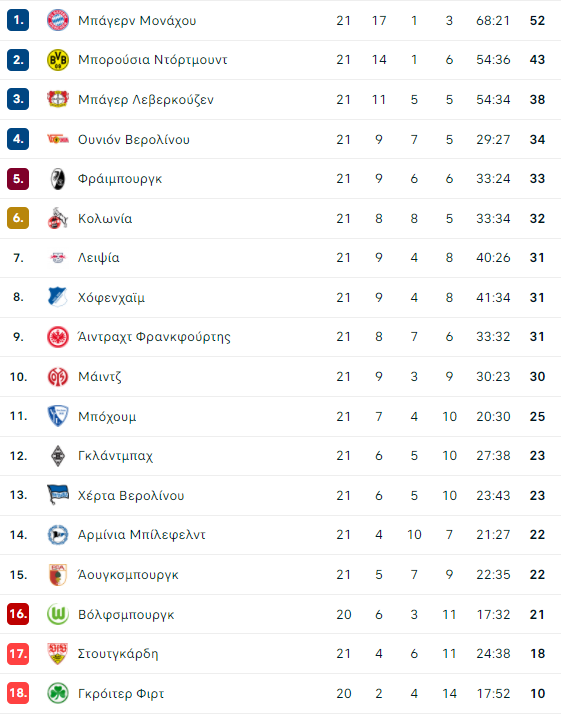Click the Eintracht Frankfurt eagle logo
This screenshot has width=561, height=714.
[58, 337]
